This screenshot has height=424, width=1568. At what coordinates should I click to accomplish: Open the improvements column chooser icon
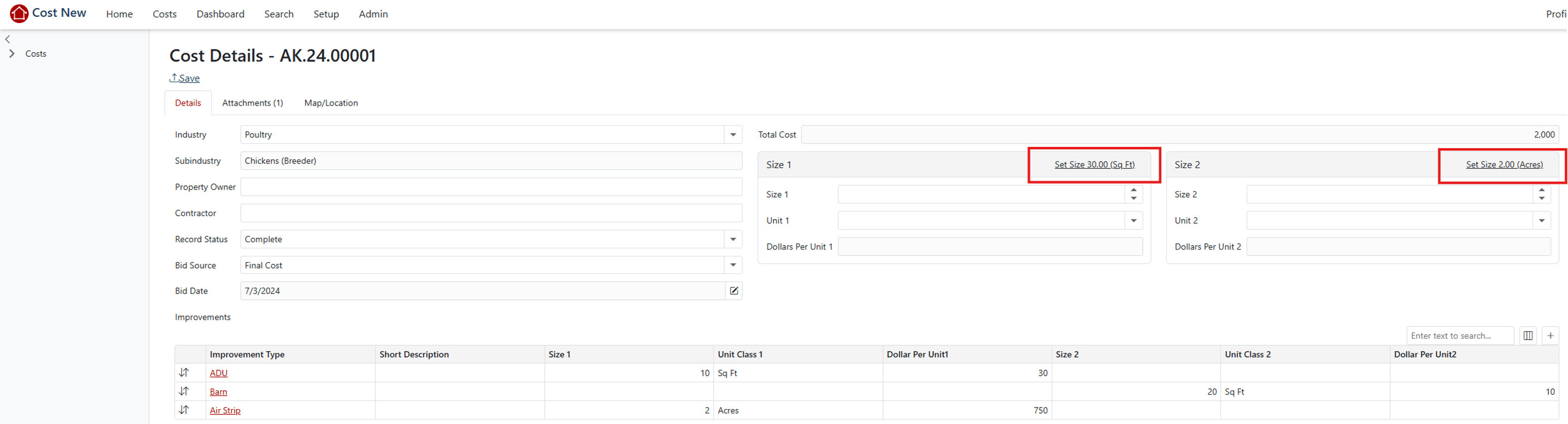coord(1528,336)
